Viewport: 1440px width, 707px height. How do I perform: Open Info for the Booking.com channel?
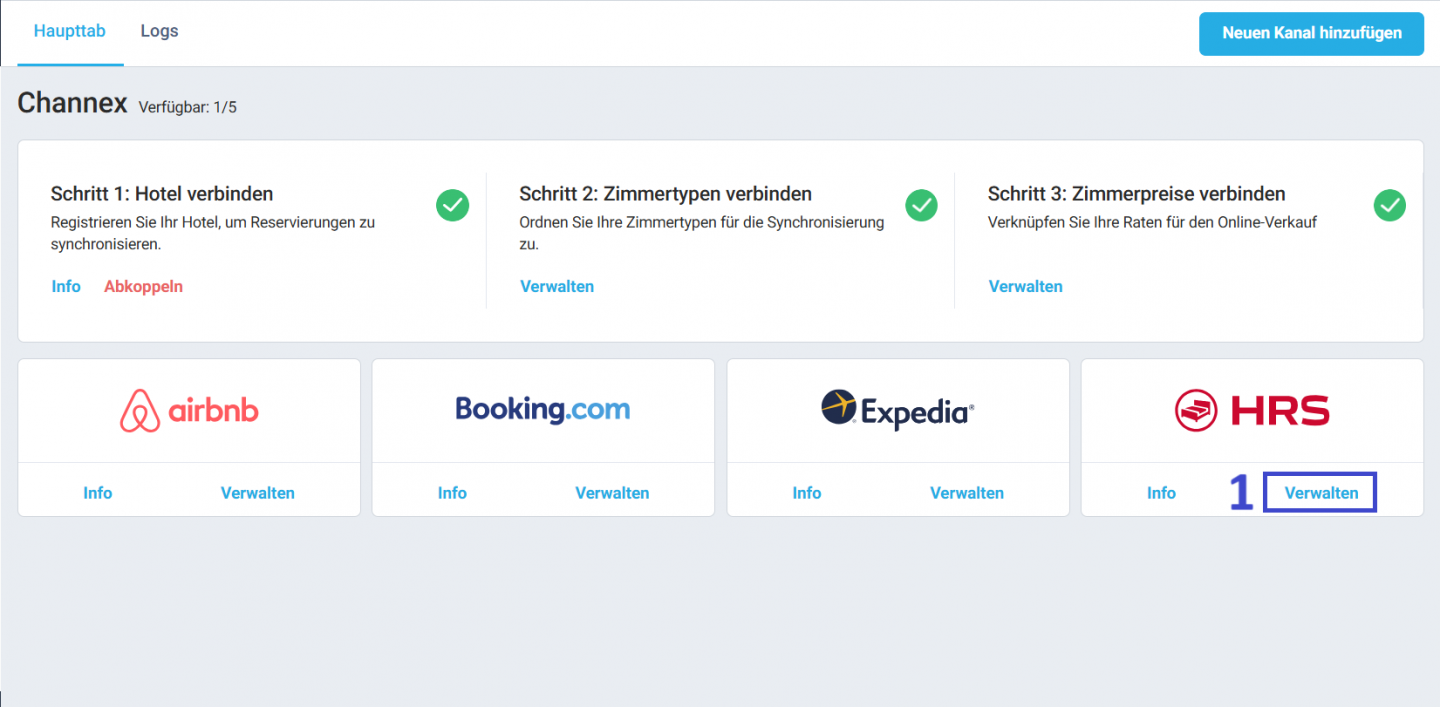452,493
